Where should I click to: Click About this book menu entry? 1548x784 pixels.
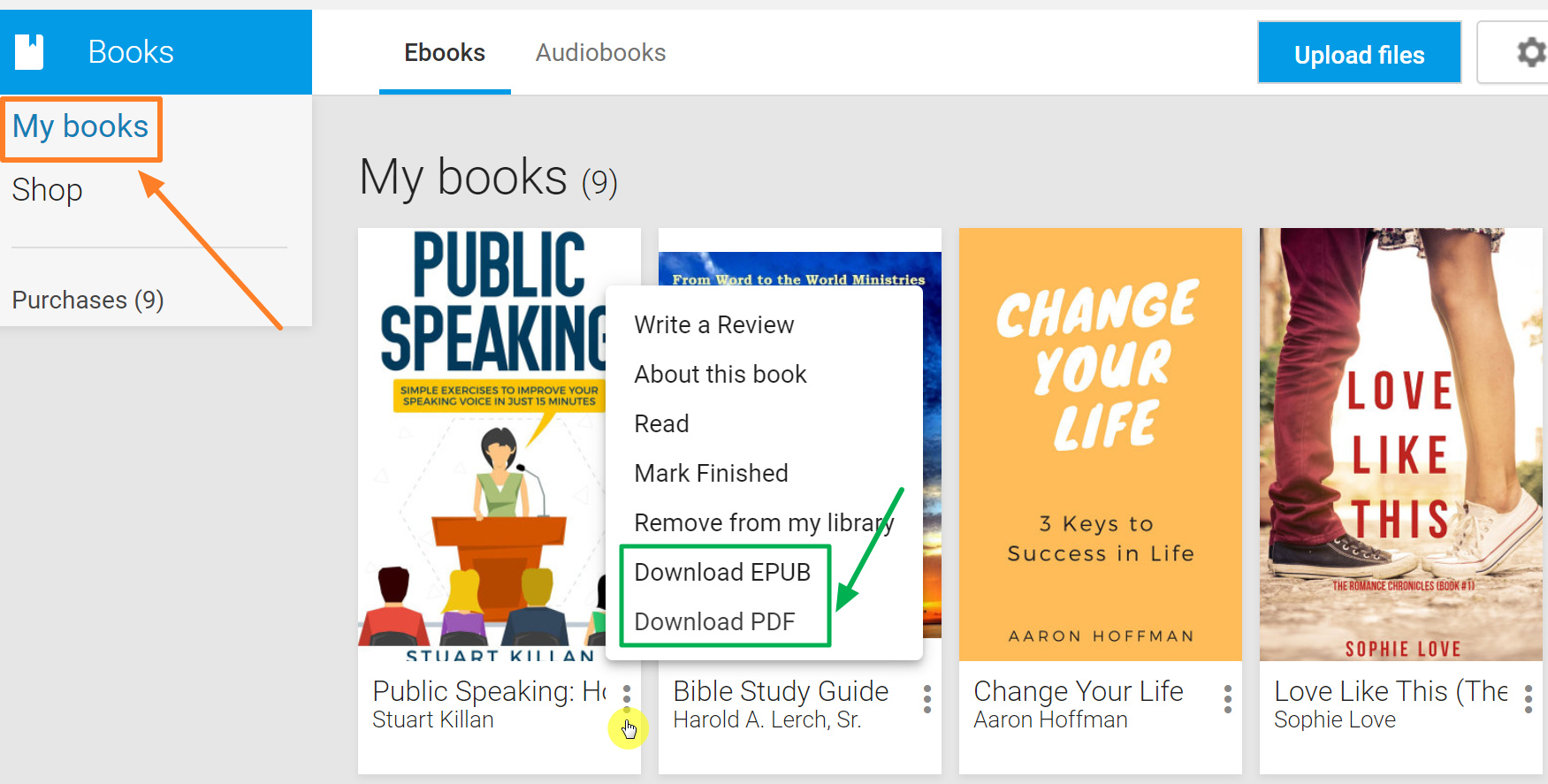pyautogui.click(x=721, y=374)
